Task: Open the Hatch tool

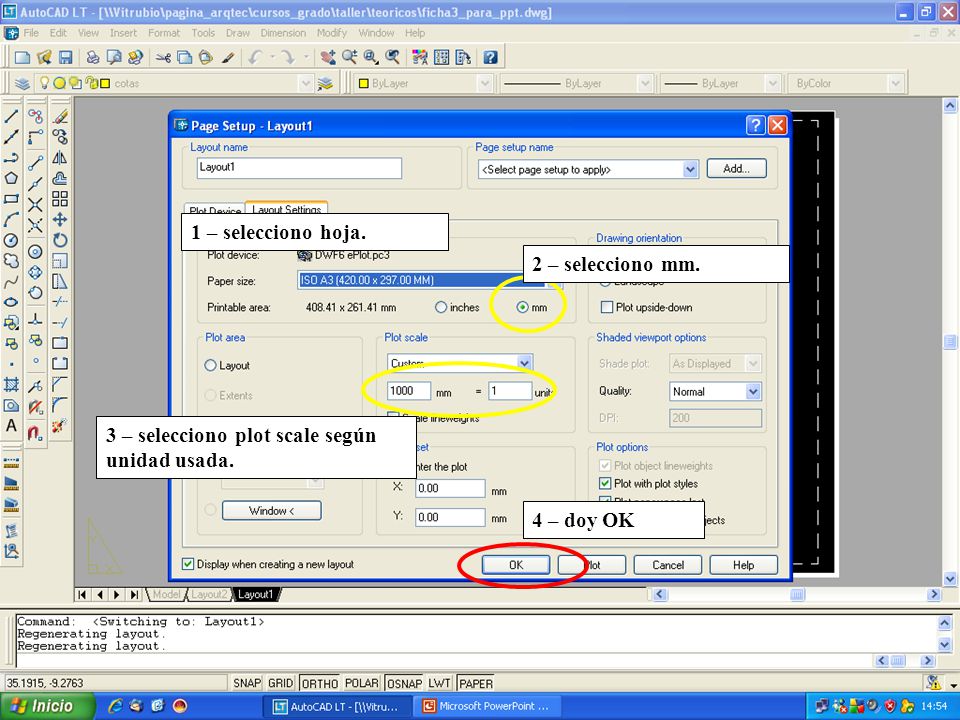Action: click(x=11, y=384)
